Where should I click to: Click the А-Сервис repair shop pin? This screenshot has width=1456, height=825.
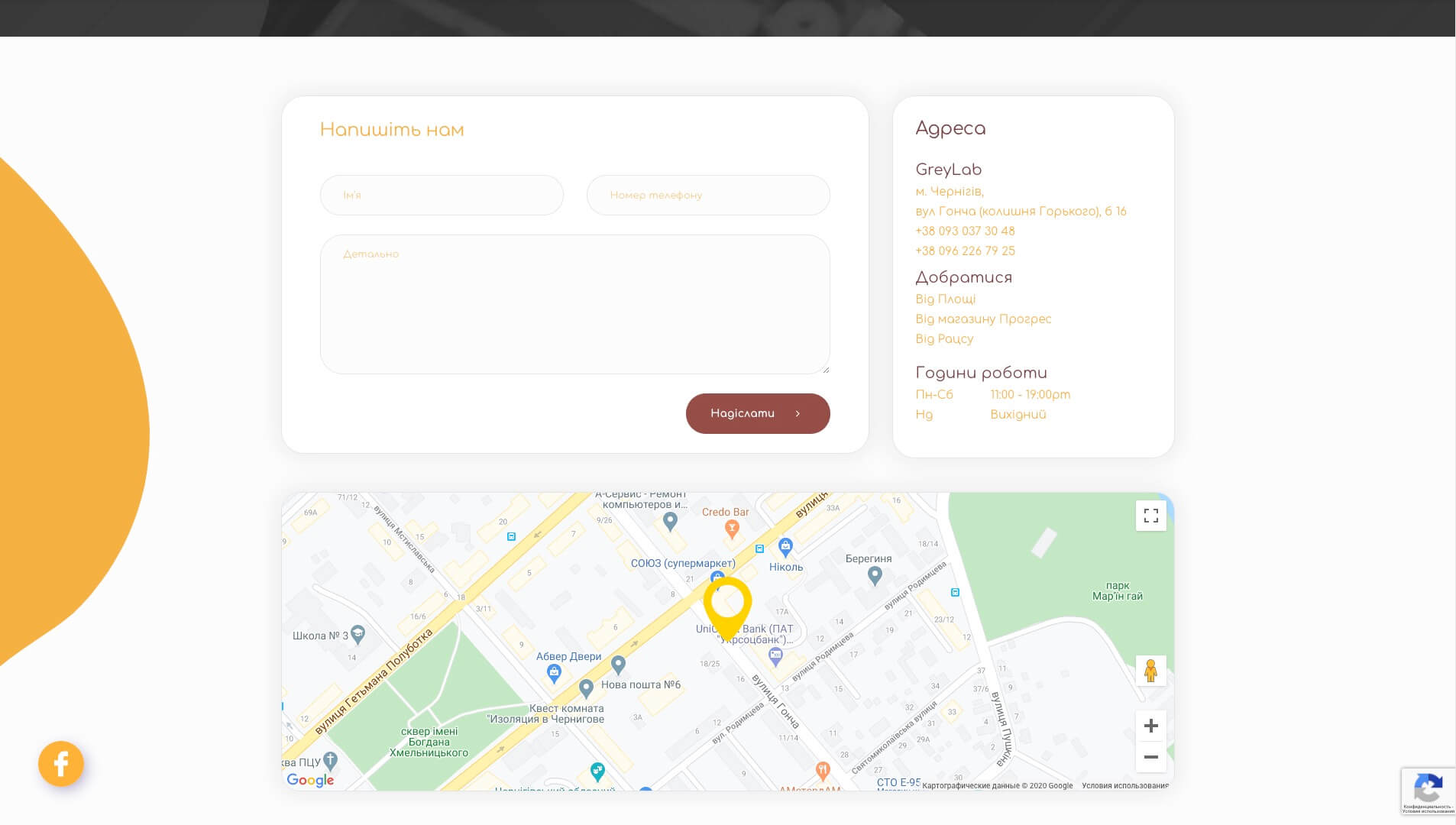point(670,521)
